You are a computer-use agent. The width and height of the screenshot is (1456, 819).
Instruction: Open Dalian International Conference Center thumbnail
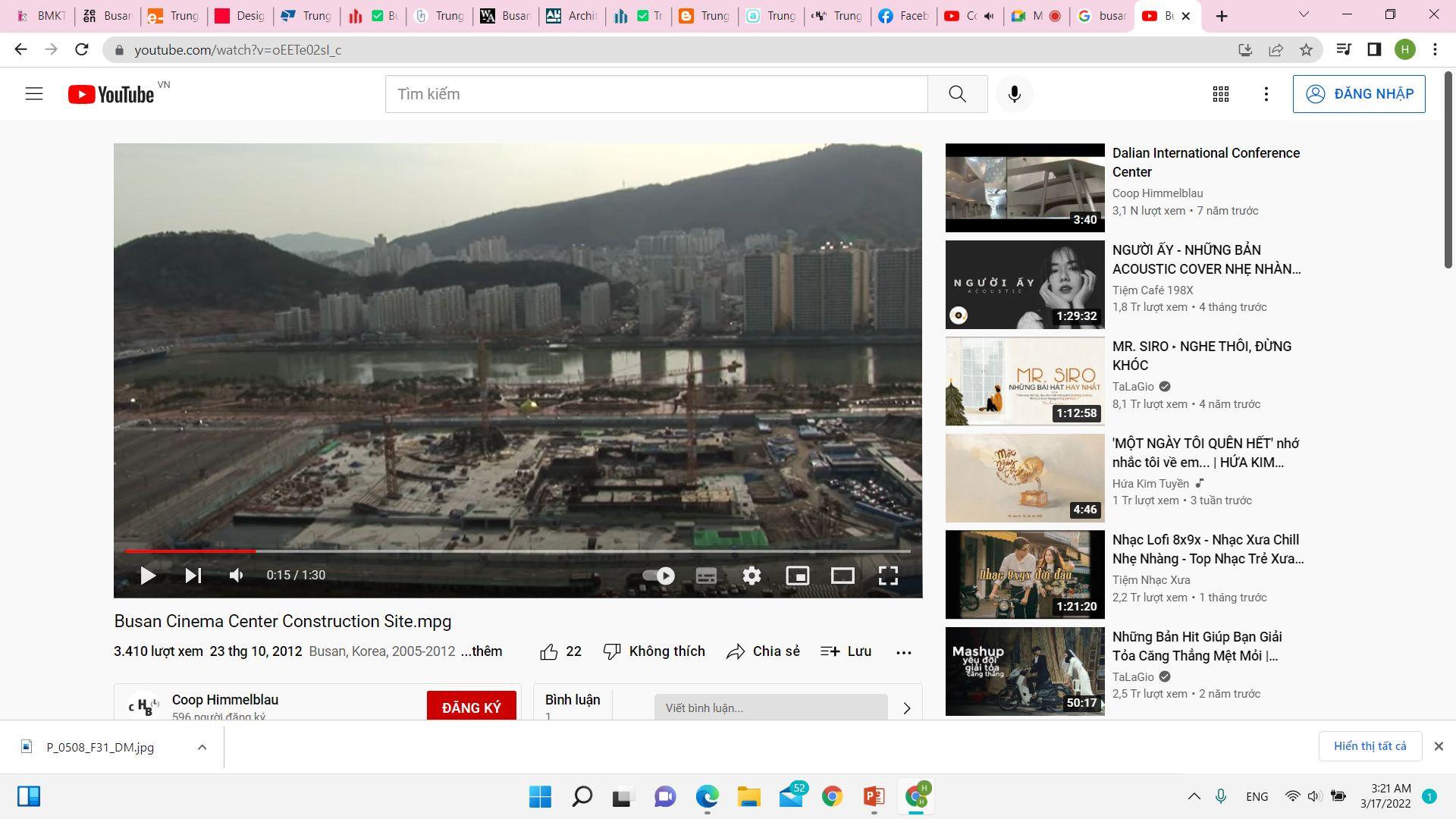click(1025, 187)
